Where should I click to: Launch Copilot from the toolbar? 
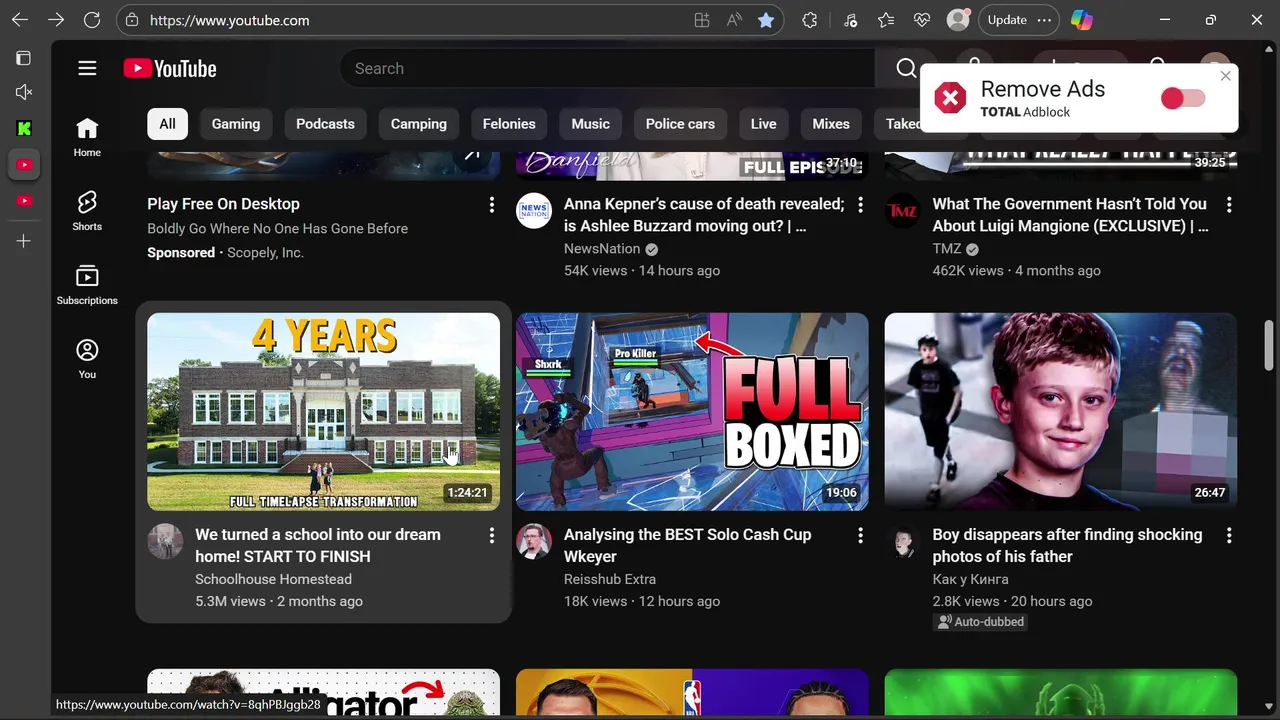click(x=1081, y=20)
